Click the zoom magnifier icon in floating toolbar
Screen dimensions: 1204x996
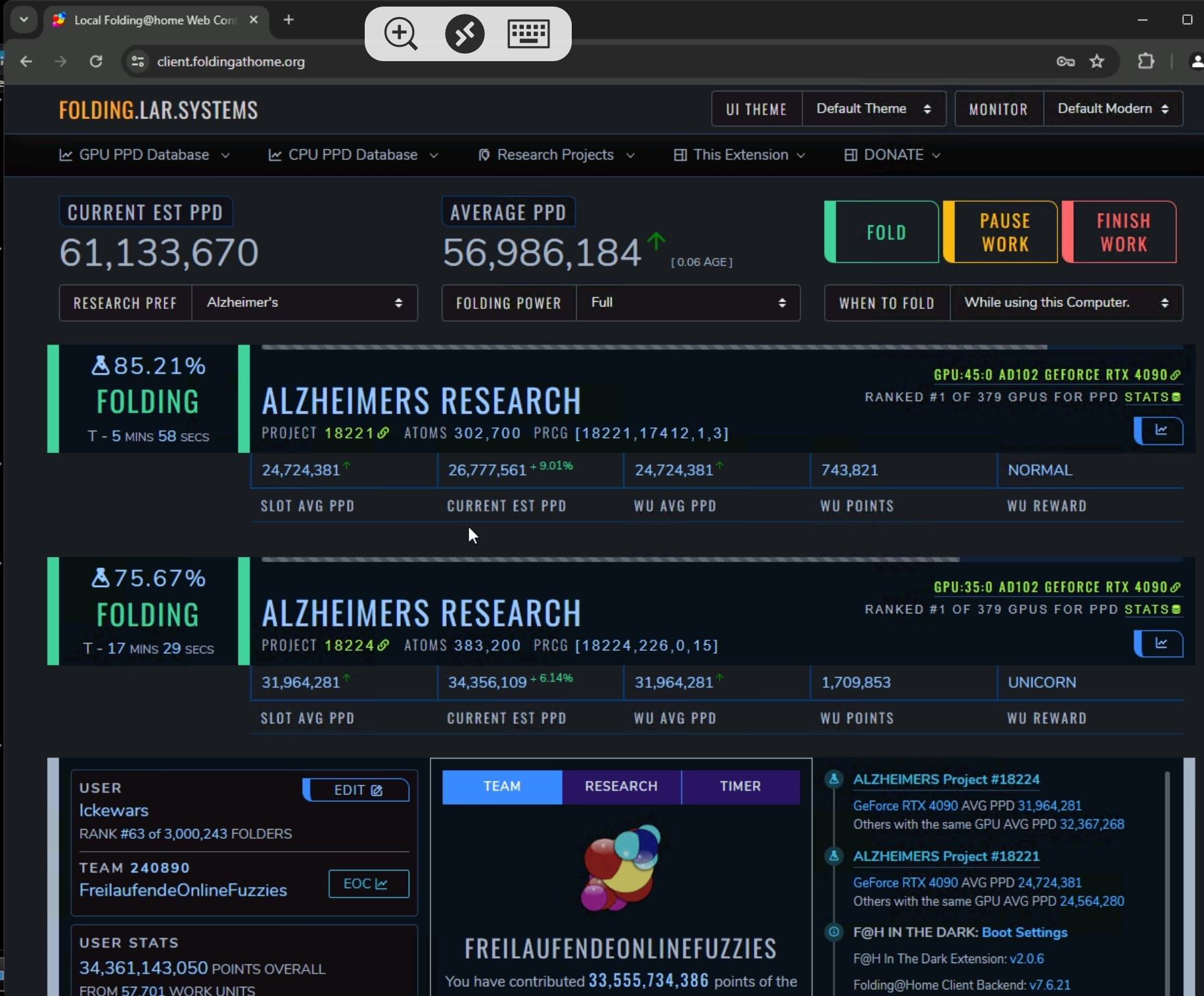pyautogui.click(x=401, y=34)
